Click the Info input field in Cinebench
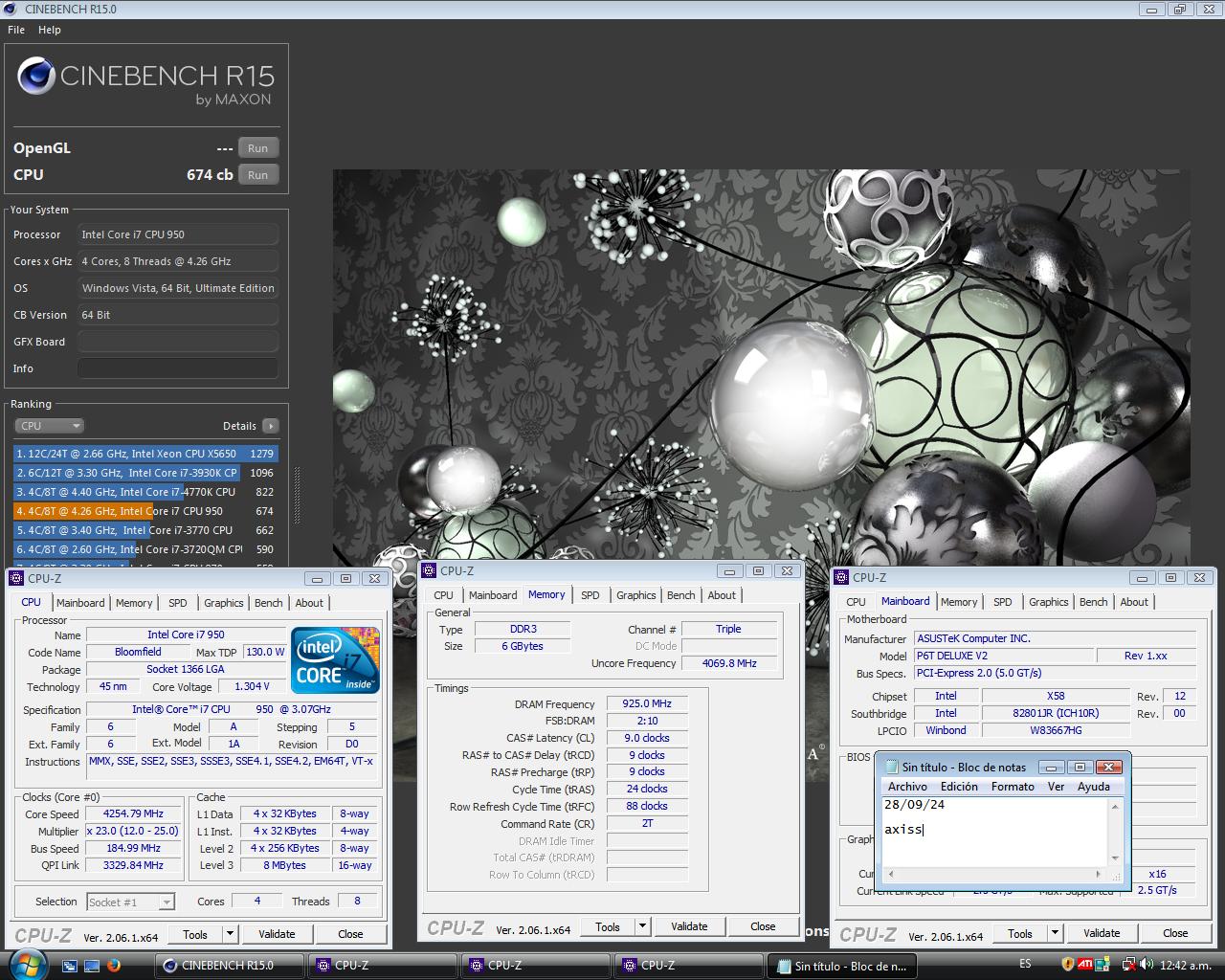 (x=178, y=368)
